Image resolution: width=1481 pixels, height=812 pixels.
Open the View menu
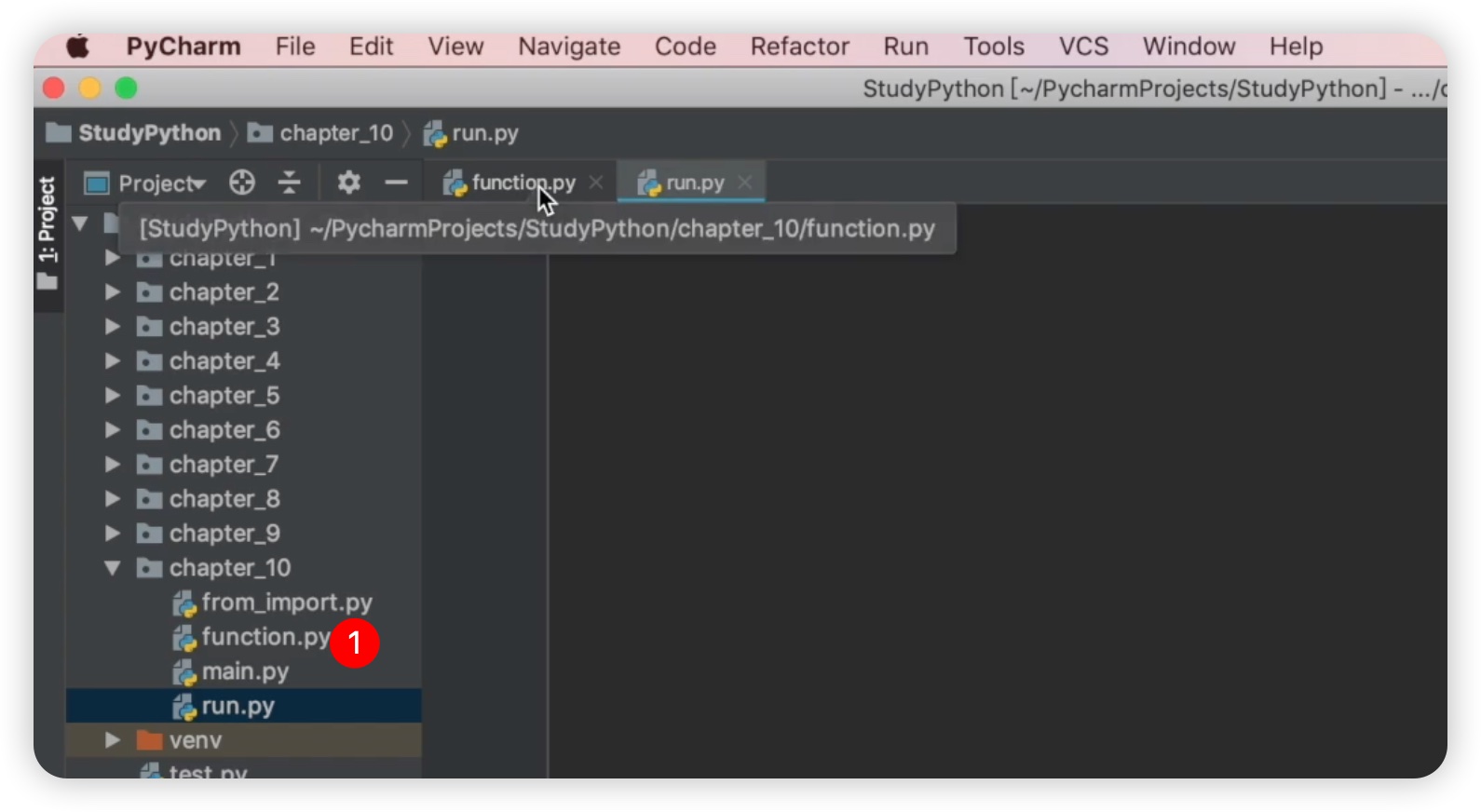[x=455, y=47]
